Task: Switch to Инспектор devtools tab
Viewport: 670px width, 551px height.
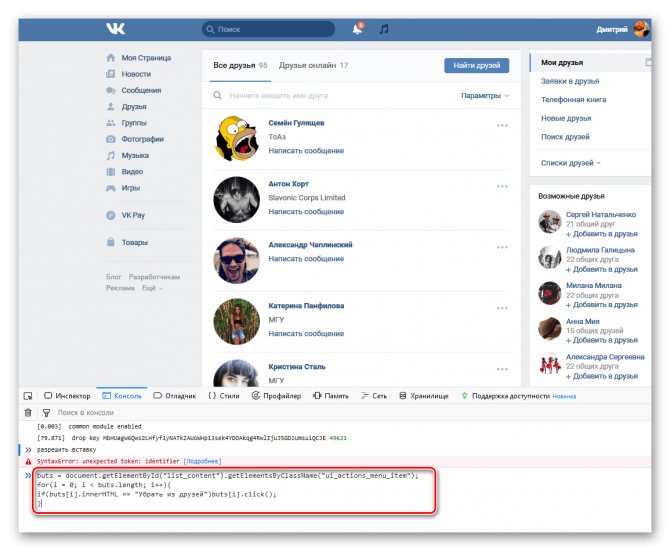Action: tap(68, 396)
